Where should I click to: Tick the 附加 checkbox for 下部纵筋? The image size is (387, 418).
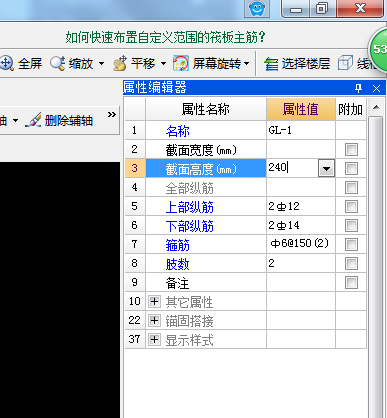351,225
